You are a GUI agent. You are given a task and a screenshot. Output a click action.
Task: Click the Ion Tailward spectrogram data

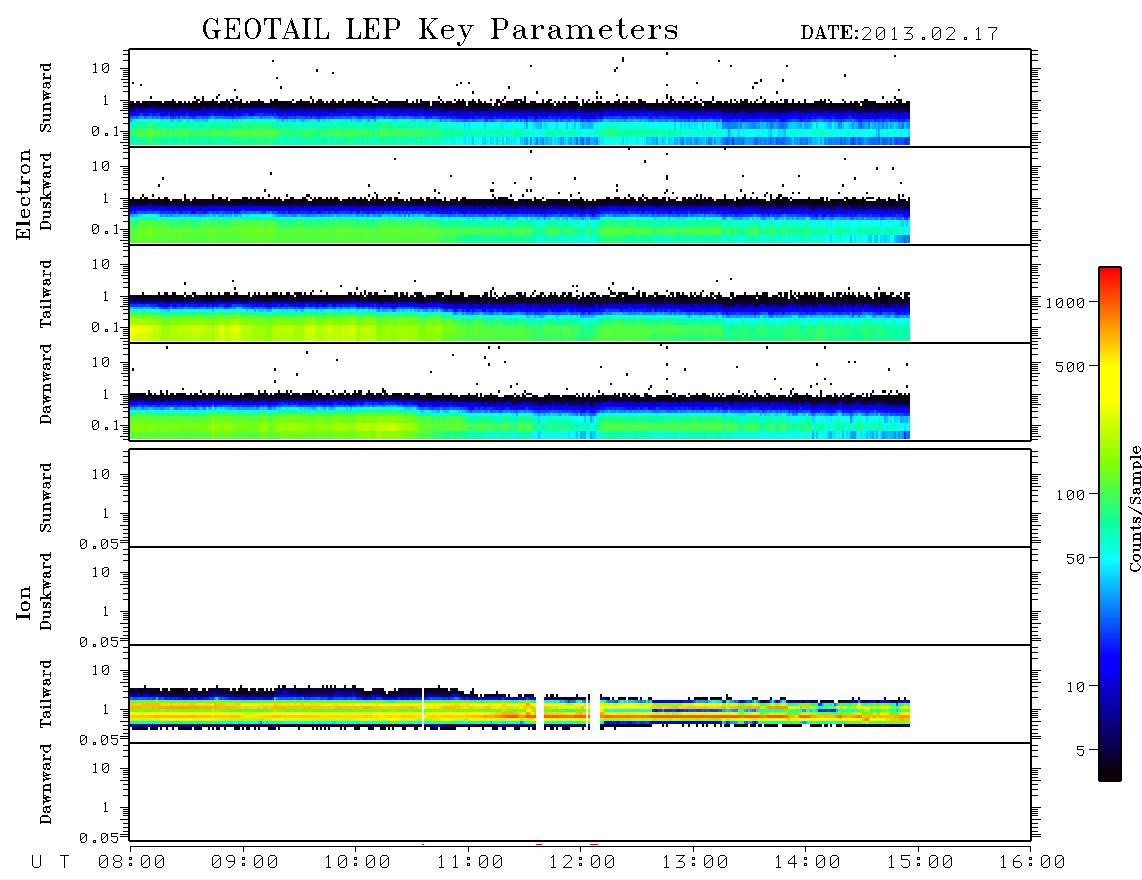pos(519,707)
